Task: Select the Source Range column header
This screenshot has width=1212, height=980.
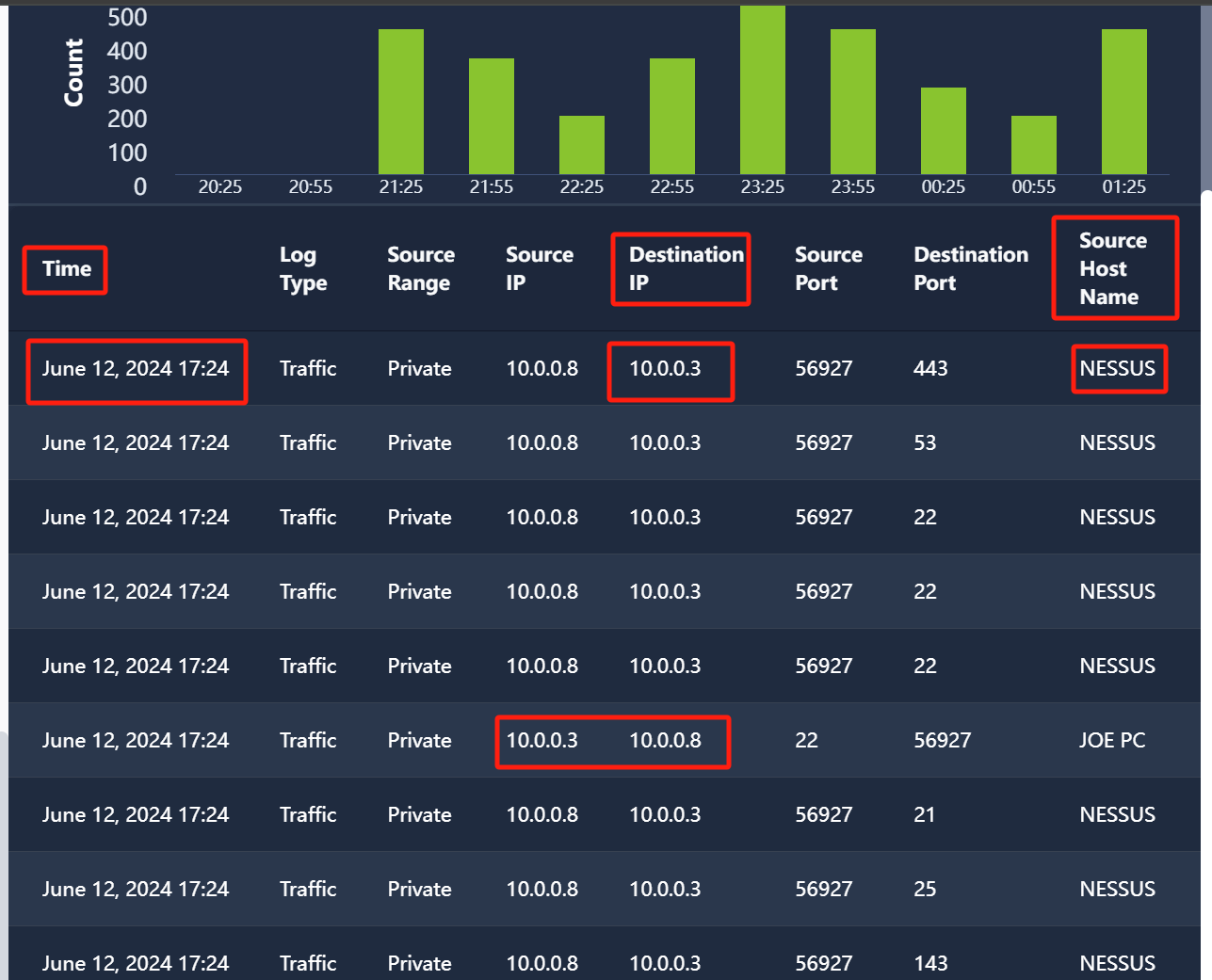Action: (x=421, y=269)
